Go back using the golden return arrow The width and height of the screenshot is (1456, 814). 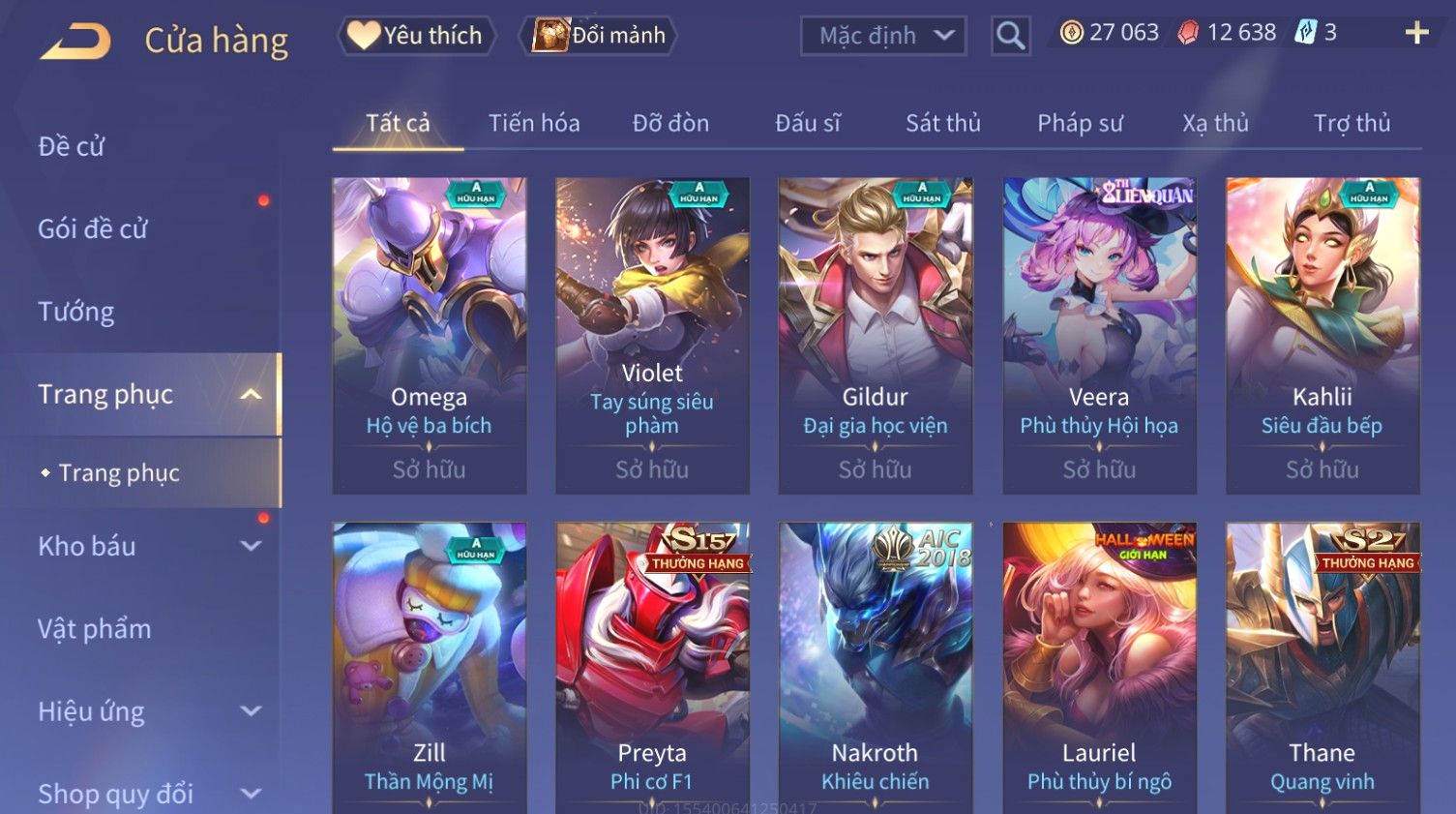coord(75,42)
